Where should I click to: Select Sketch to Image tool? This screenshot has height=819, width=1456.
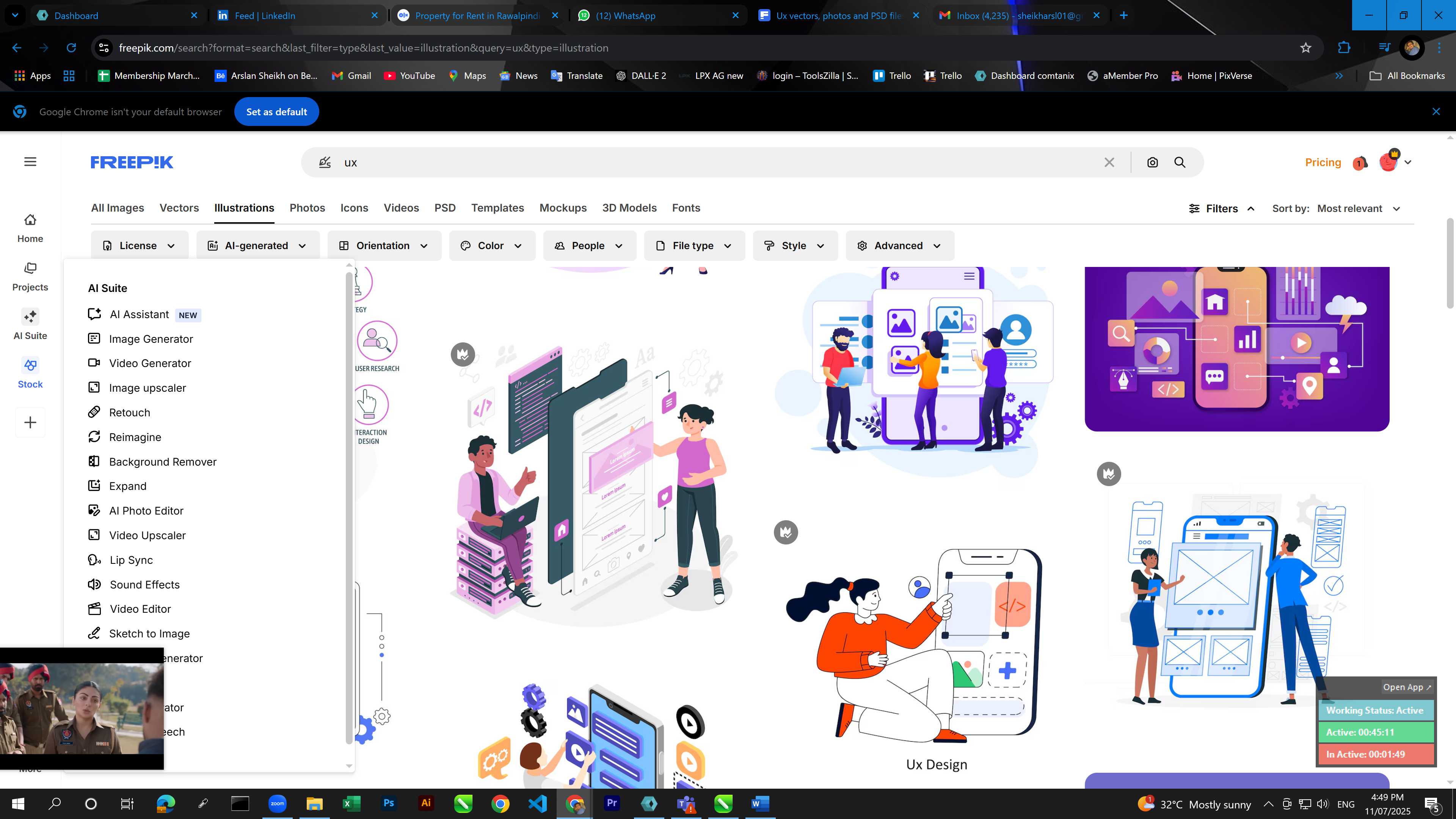pyautogui.click(x=139, y=634)
